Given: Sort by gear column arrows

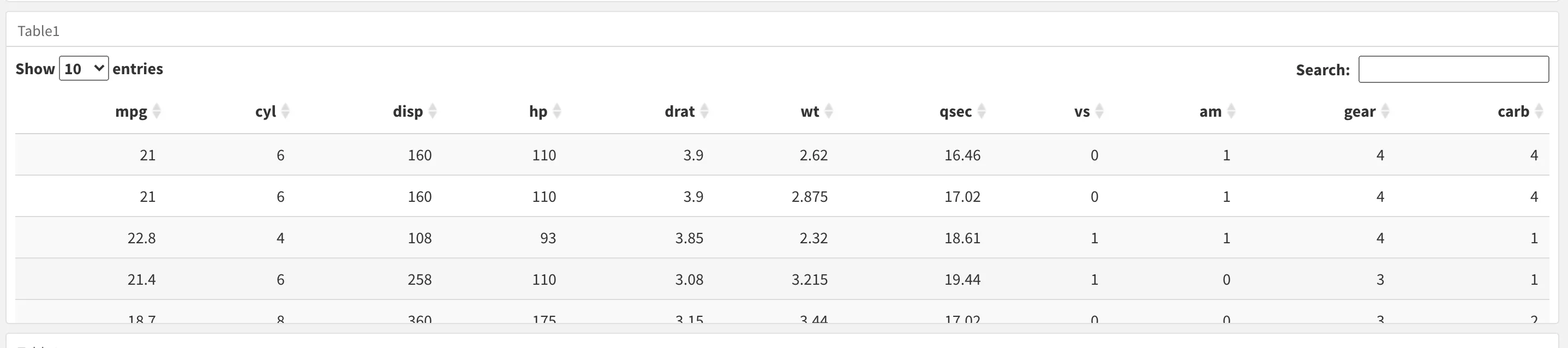Looking at the screenshot, I should click(x=1385, y=111).
